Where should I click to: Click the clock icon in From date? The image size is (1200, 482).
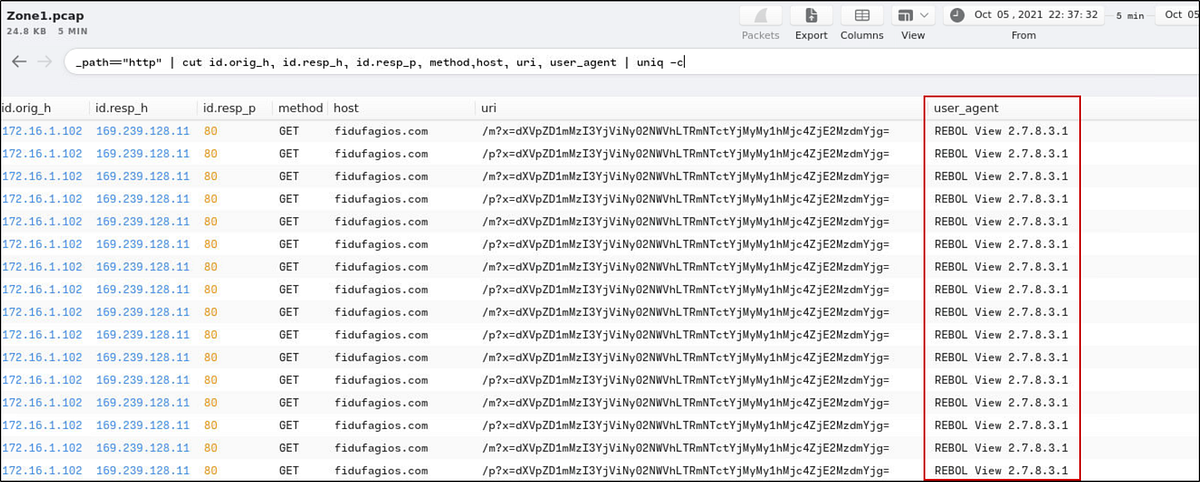click(x=957, y=15)
